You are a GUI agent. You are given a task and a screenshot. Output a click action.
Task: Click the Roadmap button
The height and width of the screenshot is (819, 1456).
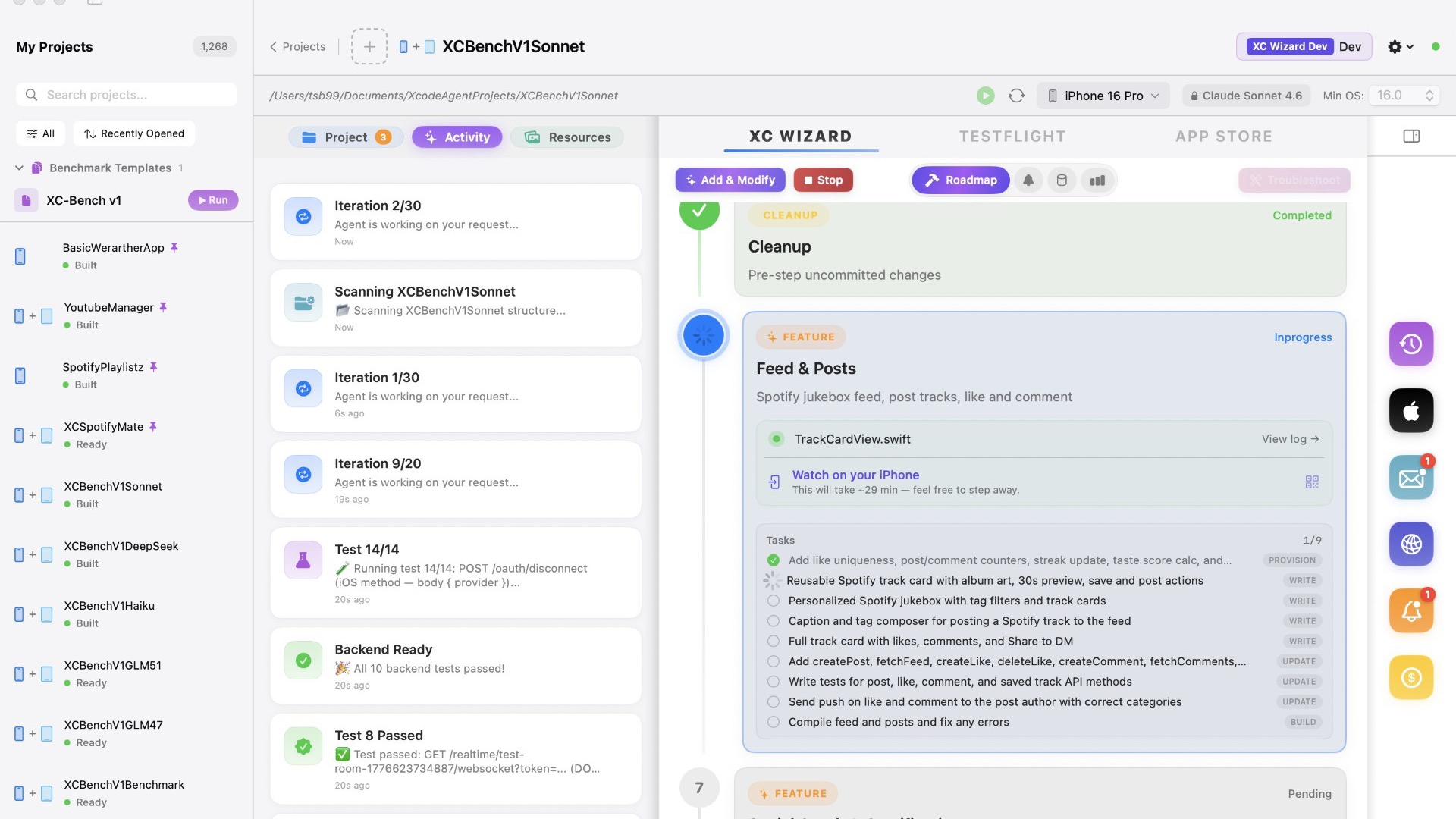coord(961,180)
